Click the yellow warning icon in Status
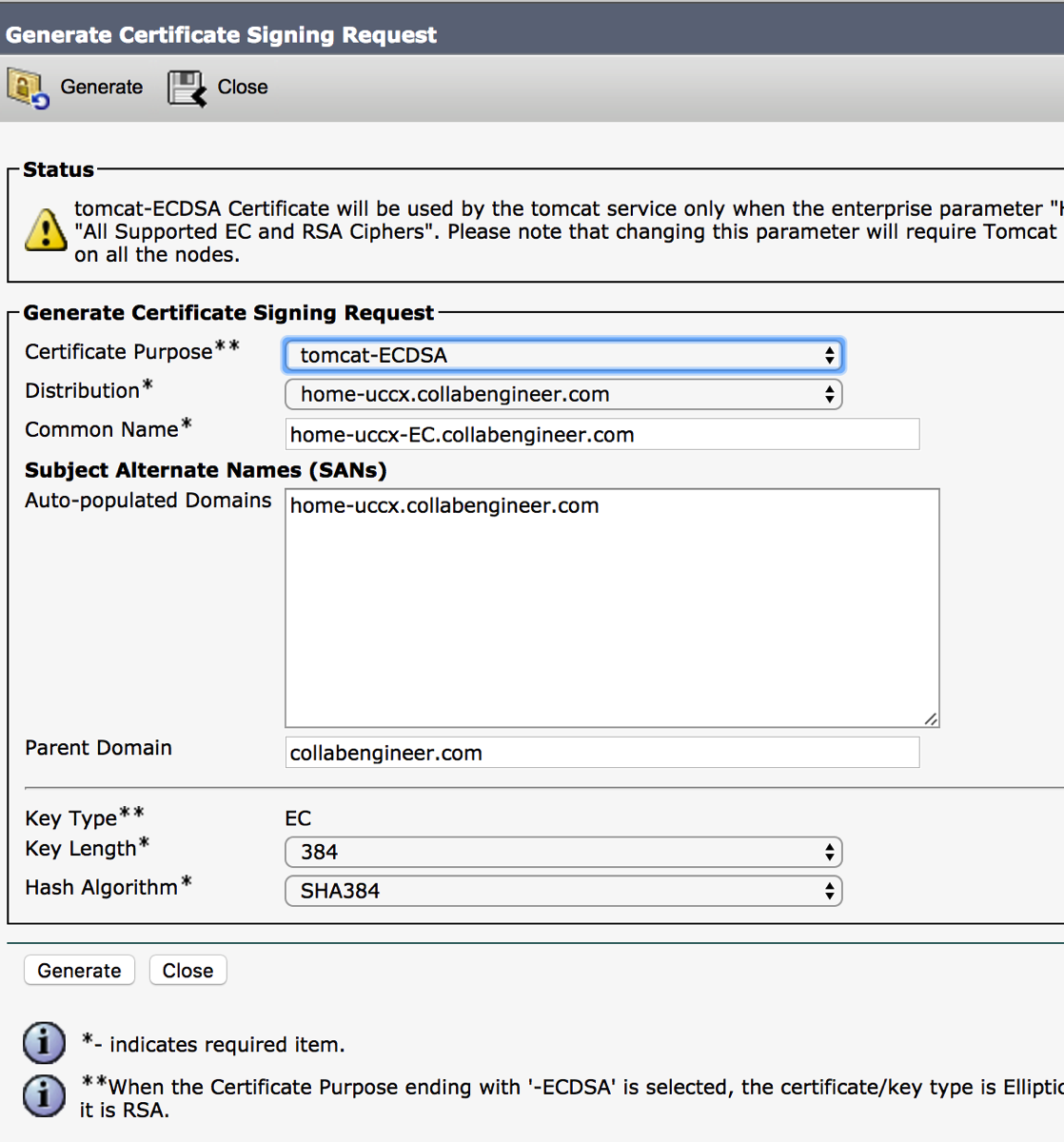The height and width of the screenshot is (1142, 1064). click(x=46, y=230)
